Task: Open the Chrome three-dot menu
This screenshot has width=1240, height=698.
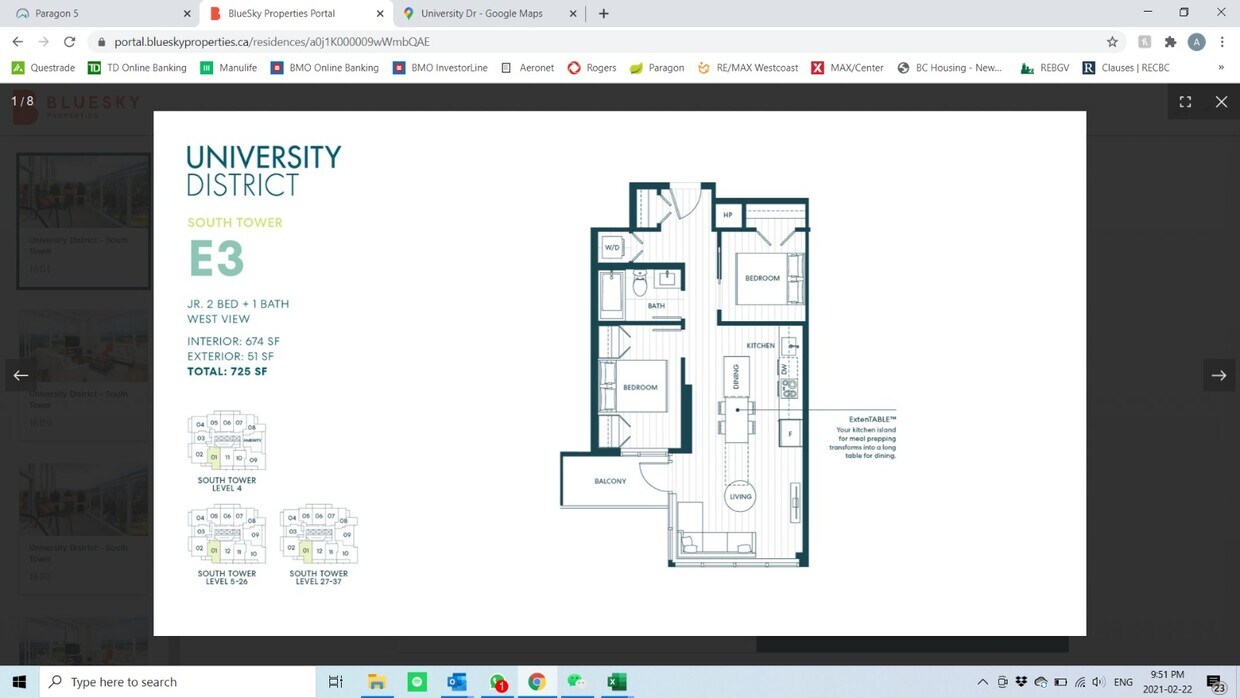Action: coord(1222,42)
